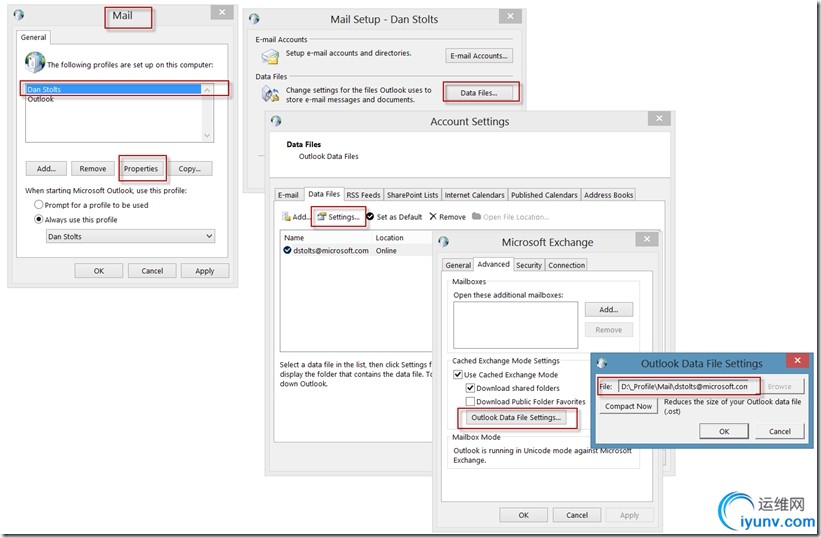
Task: Click Cancel in Outlook Data File Settings
Action: click(x=780, y=431)
